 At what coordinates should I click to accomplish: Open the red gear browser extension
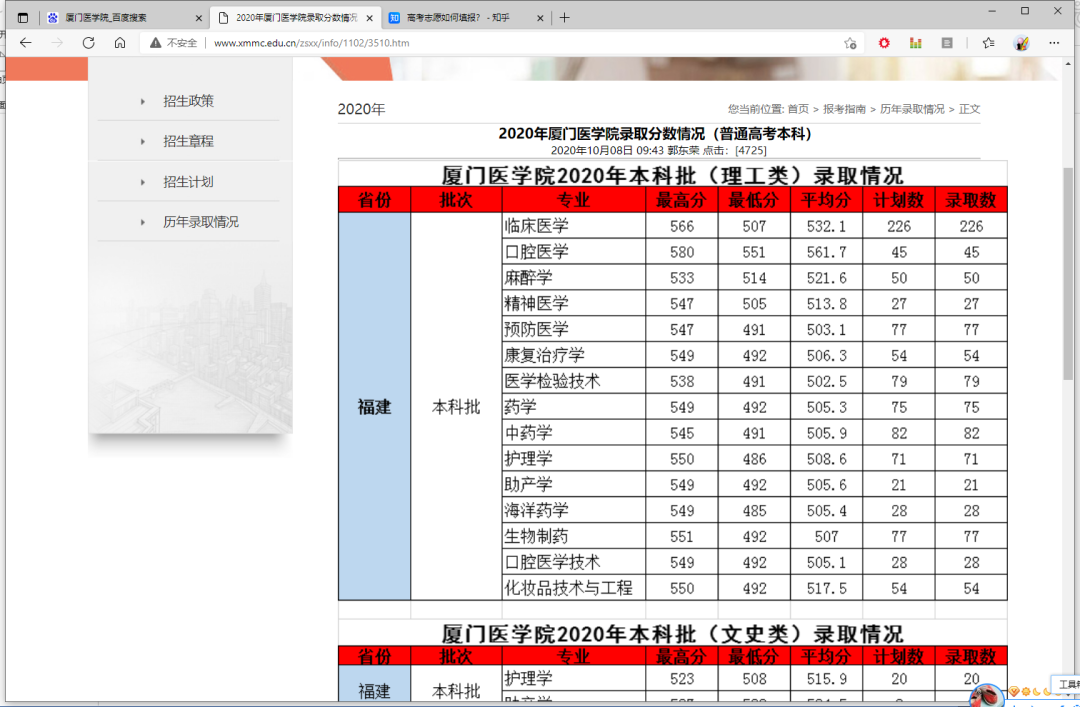click(x=882, y=43)
